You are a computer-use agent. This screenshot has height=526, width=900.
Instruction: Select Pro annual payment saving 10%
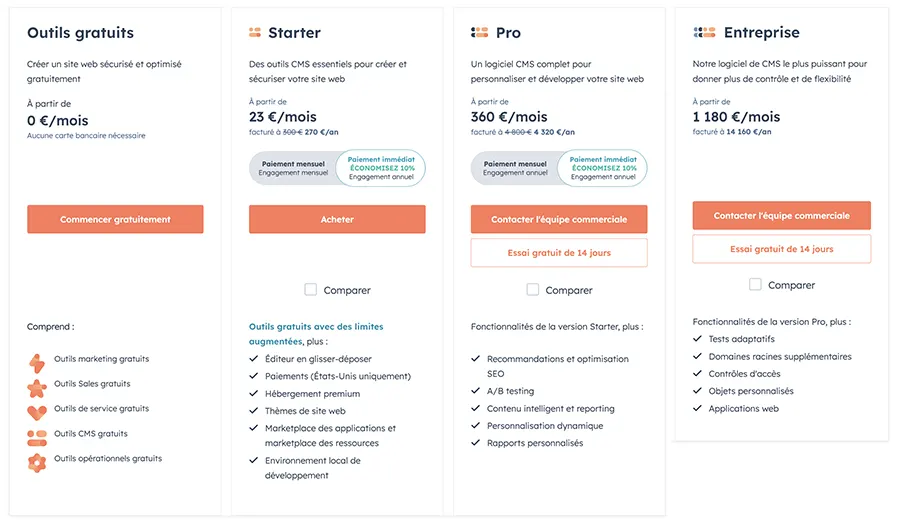603,168
